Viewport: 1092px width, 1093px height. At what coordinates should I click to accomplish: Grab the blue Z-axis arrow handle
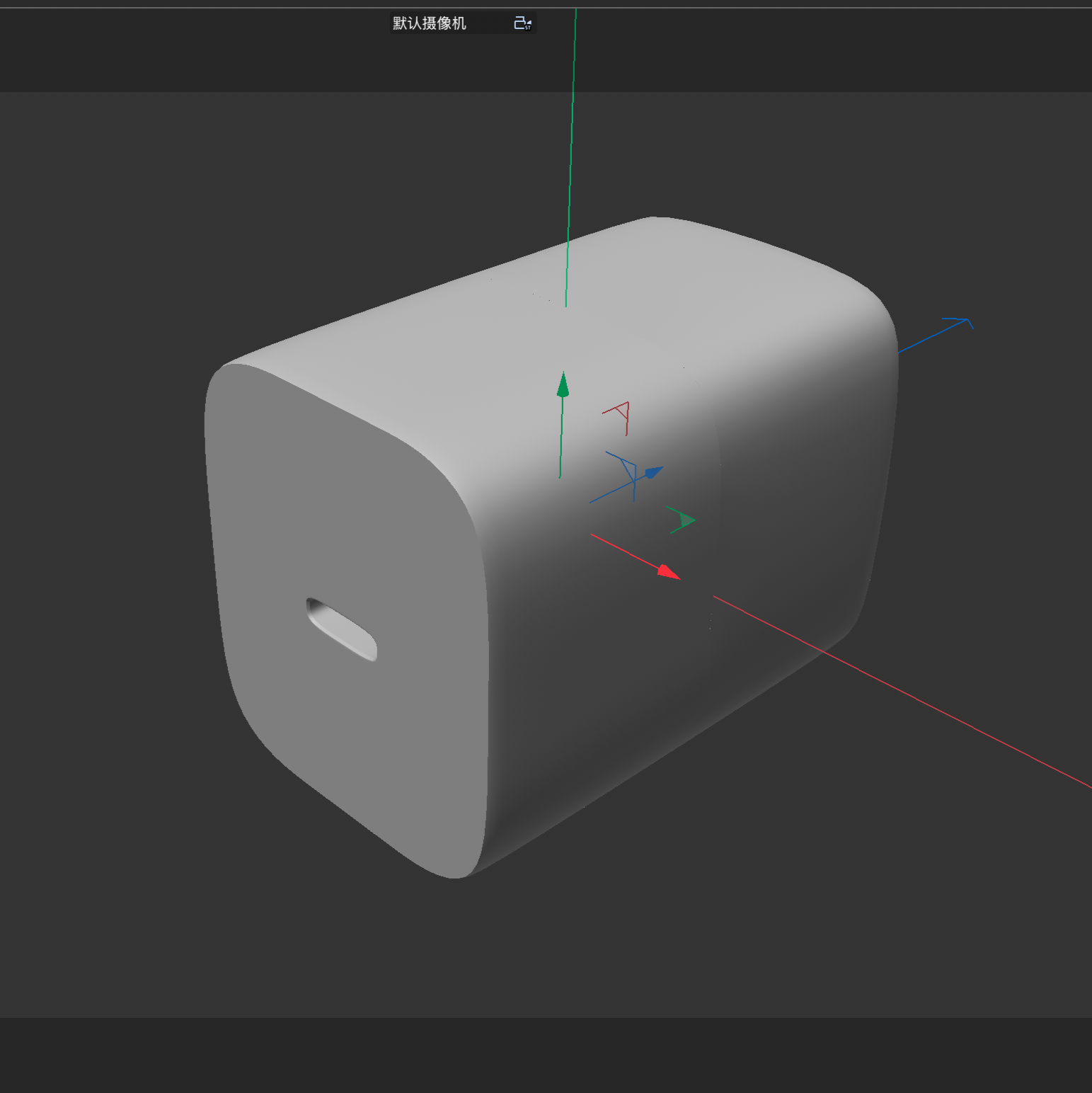654,472
